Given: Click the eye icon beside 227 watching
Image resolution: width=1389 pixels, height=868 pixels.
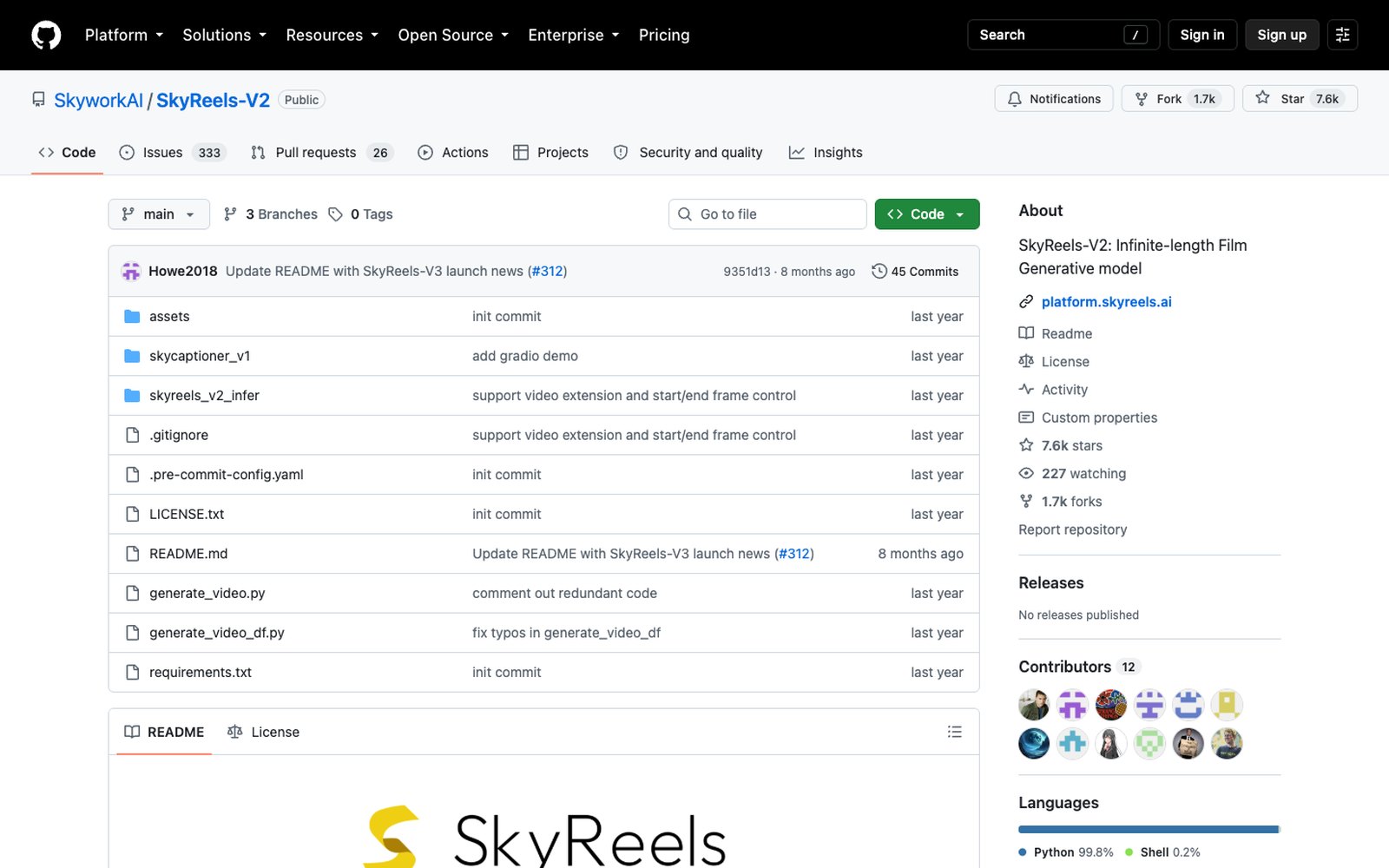Looking at the screenshot, I should [1026, 473].
